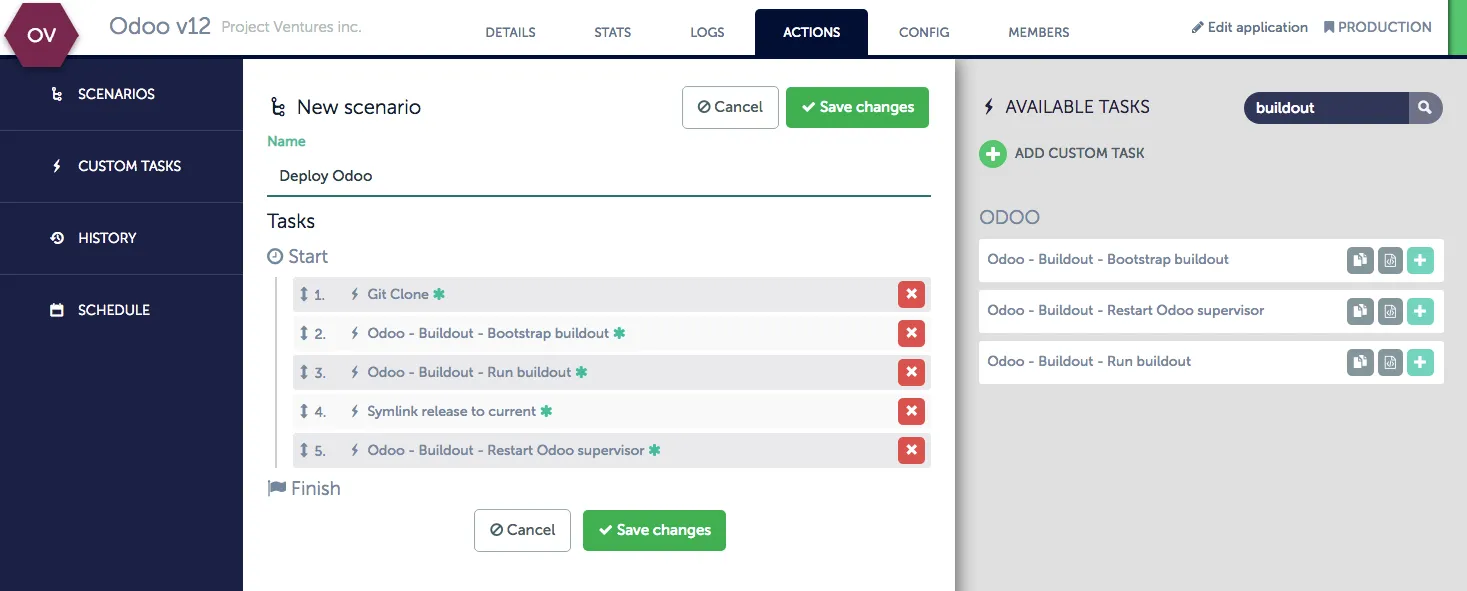Open HISTORY in the sidebar
This screenshot has height=591, width=1467.
pos(106,238)
